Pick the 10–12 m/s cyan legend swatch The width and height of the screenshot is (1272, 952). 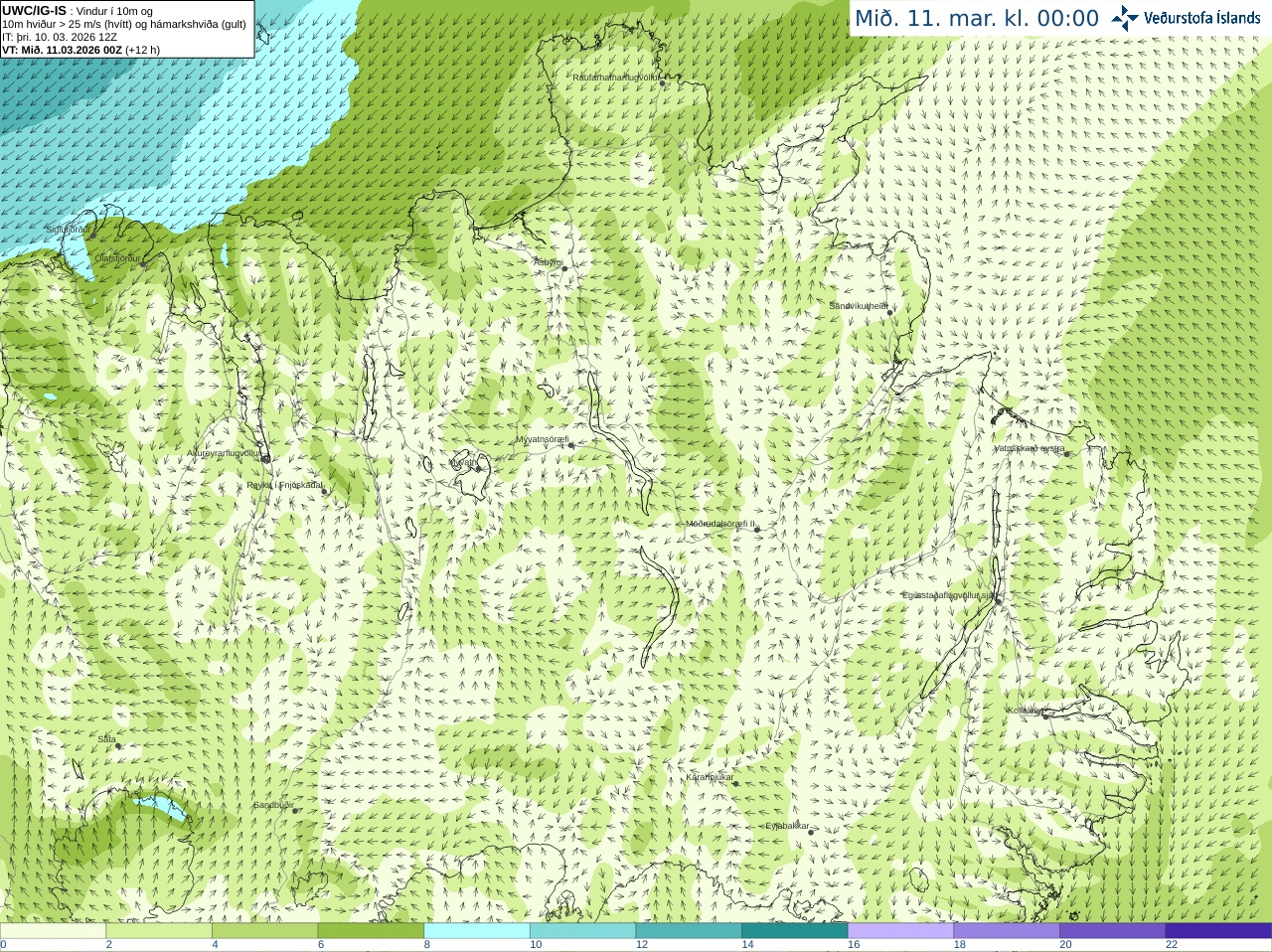582,931
